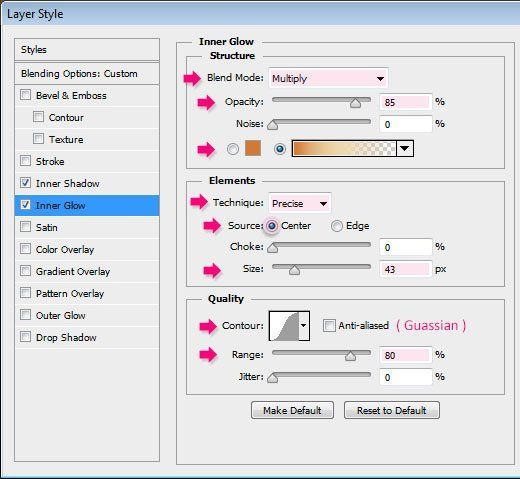Click the orange glow color swatch
Image resolution: width=520 pixels, height=479 pixels.
253,148
